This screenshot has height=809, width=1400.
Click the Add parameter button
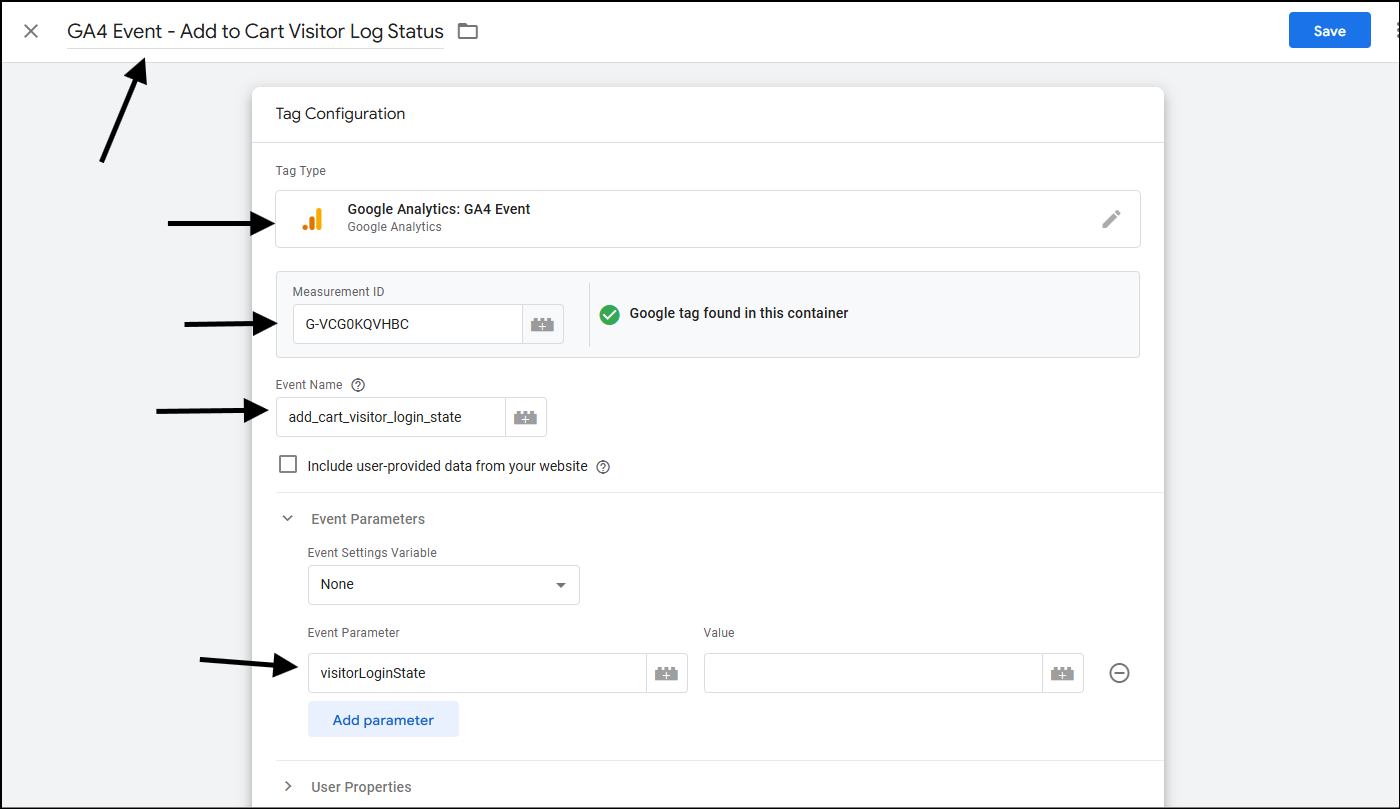point(383,720)
